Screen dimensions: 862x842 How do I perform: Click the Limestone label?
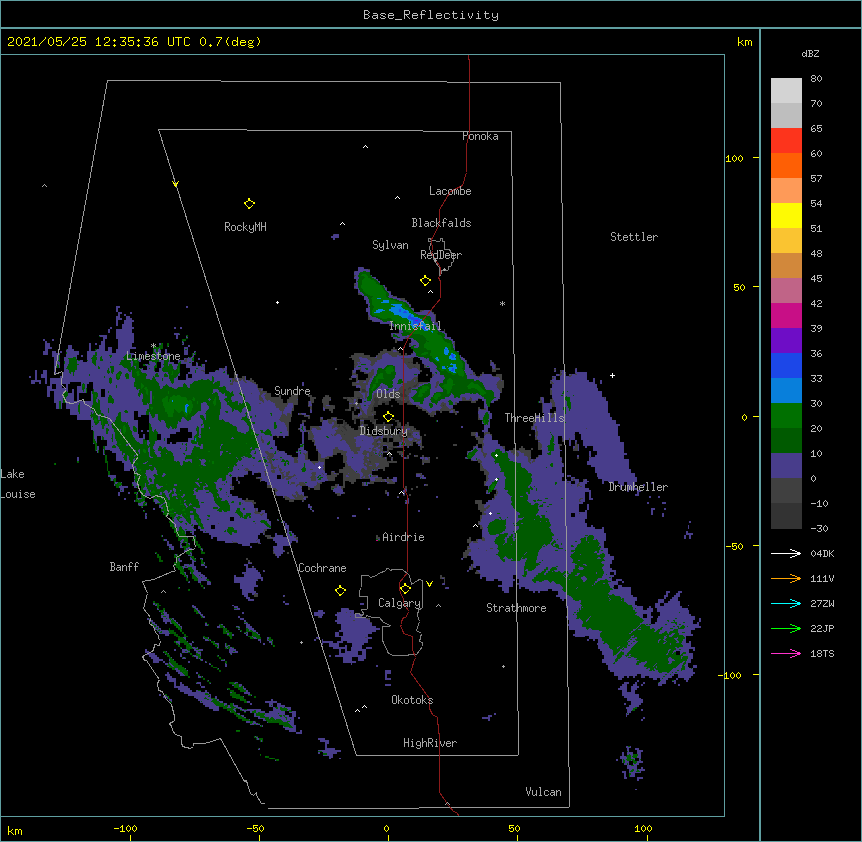point(153,356)
